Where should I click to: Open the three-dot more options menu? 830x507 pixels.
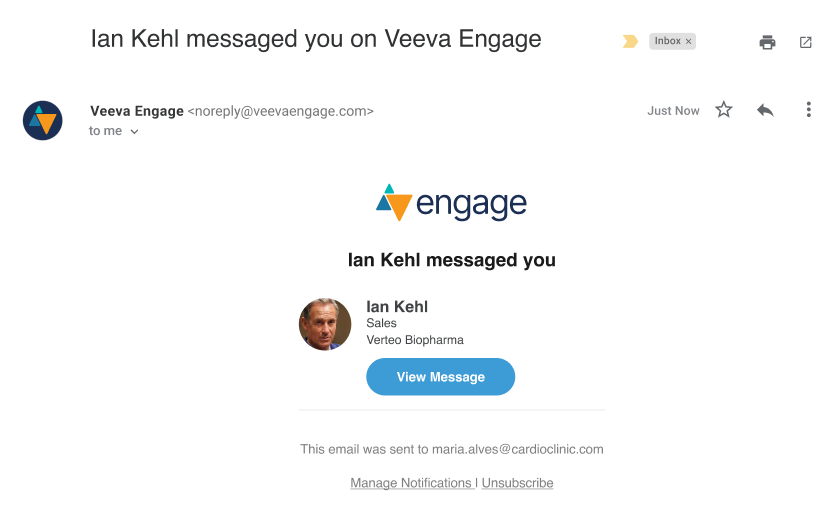[x=808, y=110]
